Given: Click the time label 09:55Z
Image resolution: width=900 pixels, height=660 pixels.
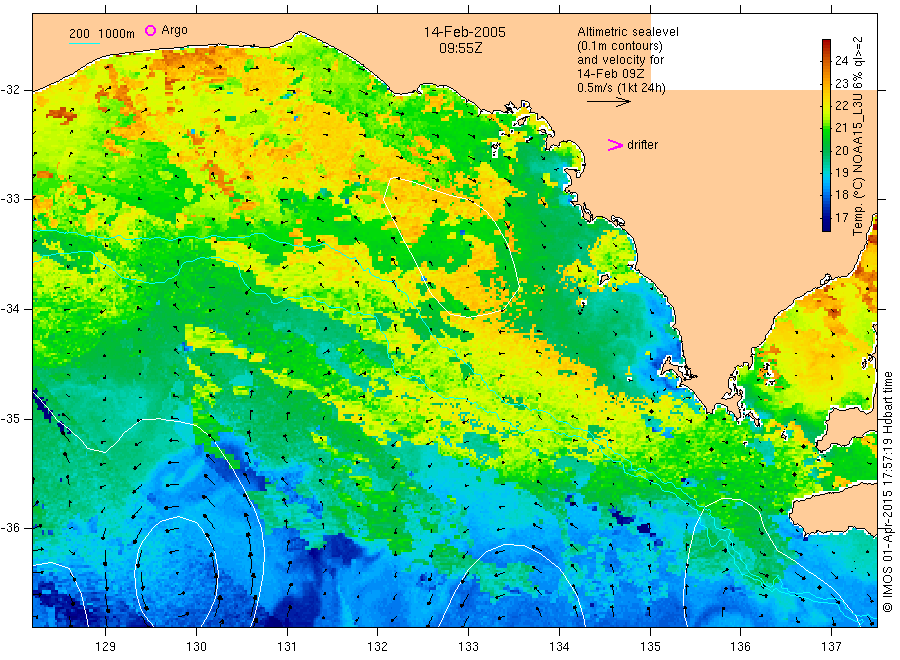Looking at the screenshot, I should pyautogui.click(x=461, y=49).
